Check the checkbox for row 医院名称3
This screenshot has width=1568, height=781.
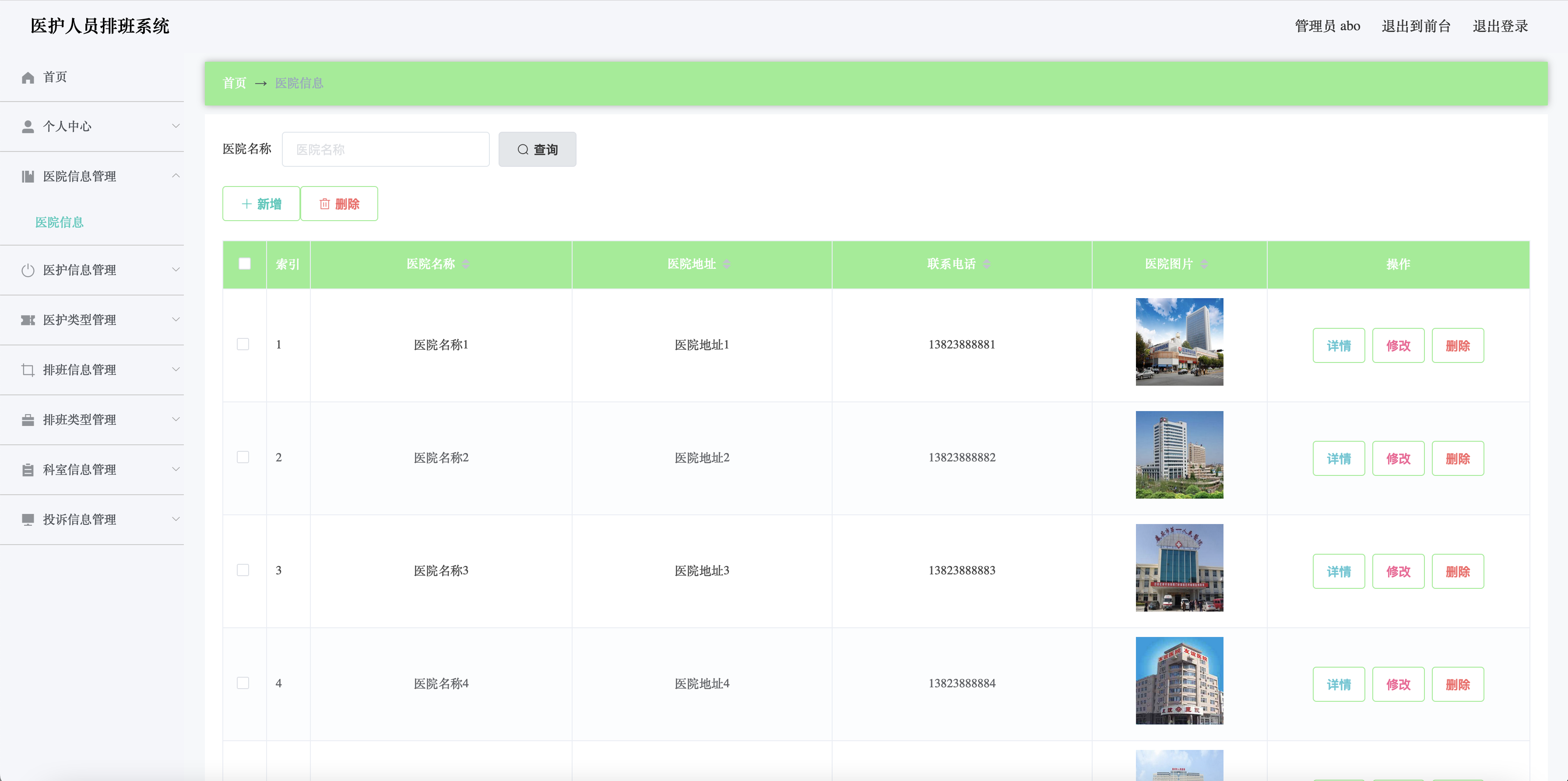pos(243,570)
